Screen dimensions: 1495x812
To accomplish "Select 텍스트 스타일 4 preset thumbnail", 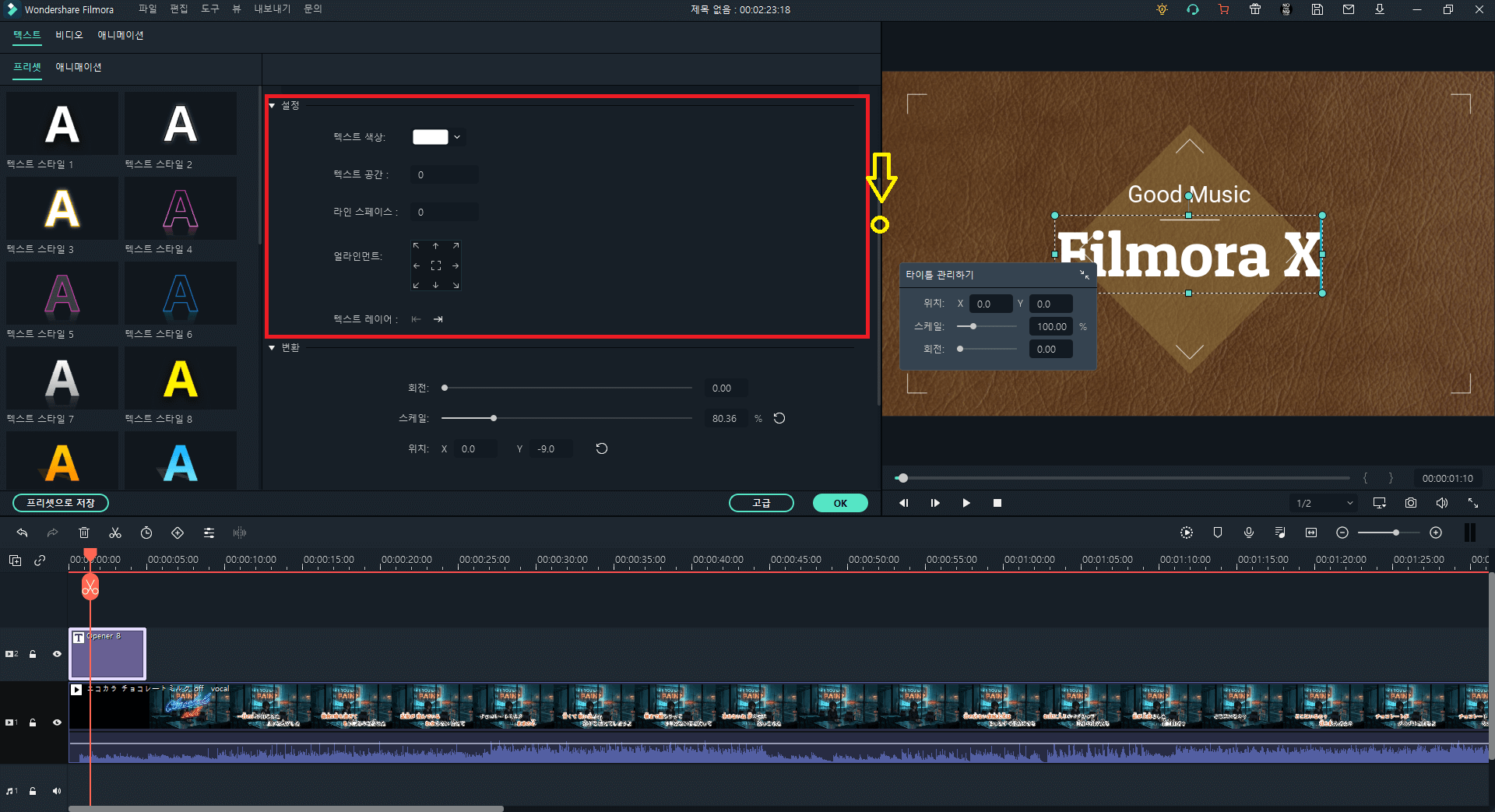I will tap(181, 209).
